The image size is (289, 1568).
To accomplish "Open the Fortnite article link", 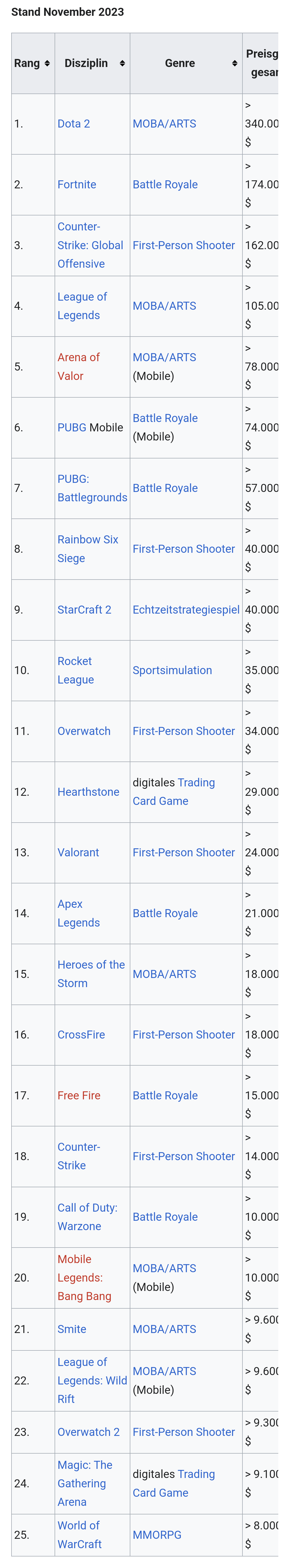I will 77,184.
